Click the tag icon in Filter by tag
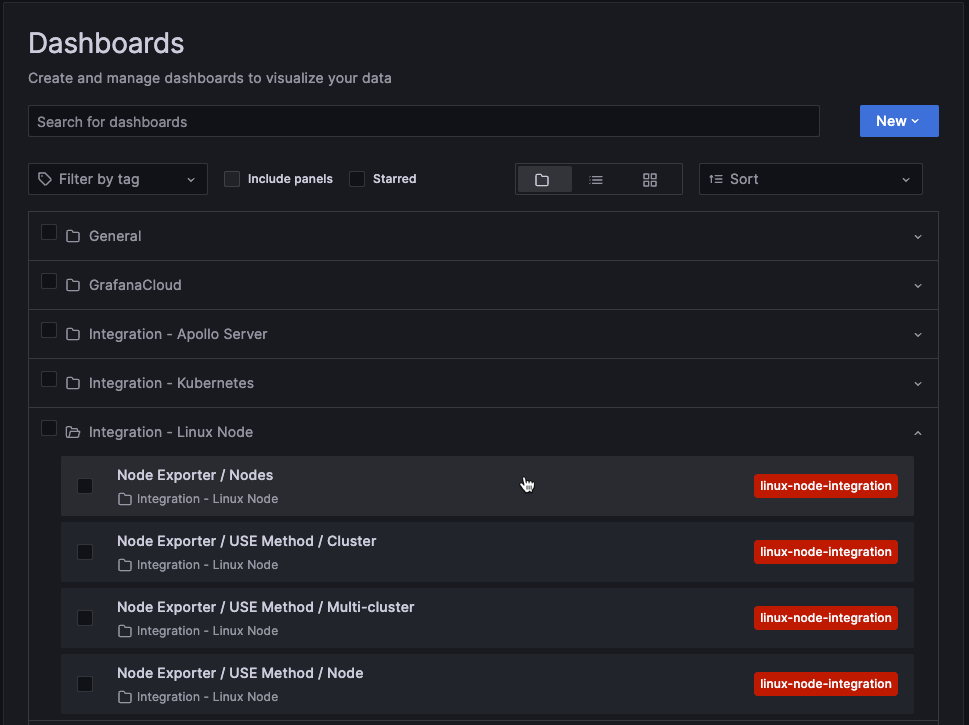 click(x=45, y=178)
